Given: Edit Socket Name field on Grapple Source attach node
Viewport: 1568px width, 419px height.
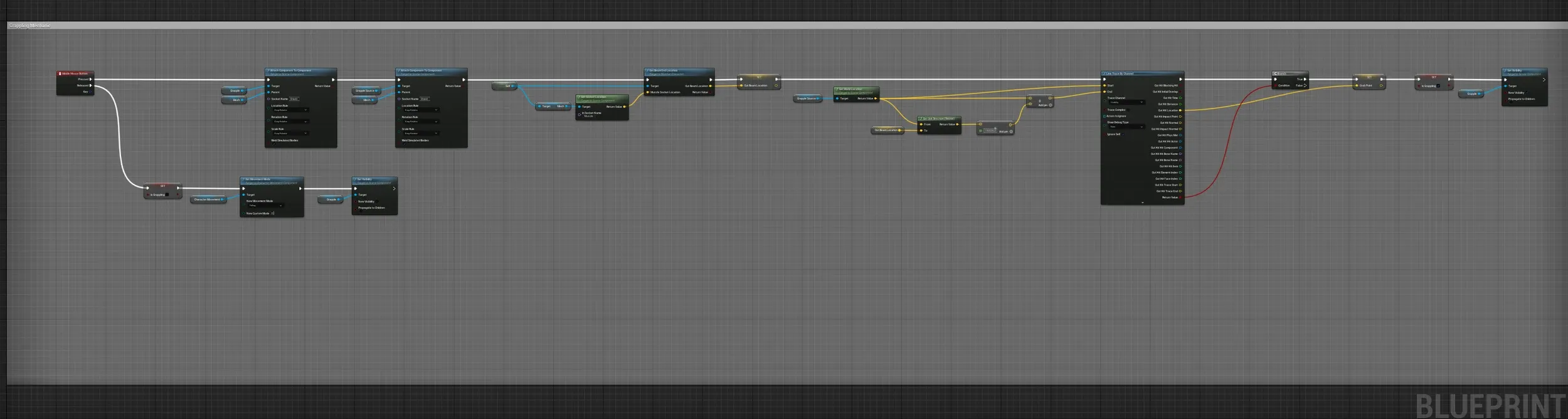Looking at the screenshot, I should click(x=425, y=99).
